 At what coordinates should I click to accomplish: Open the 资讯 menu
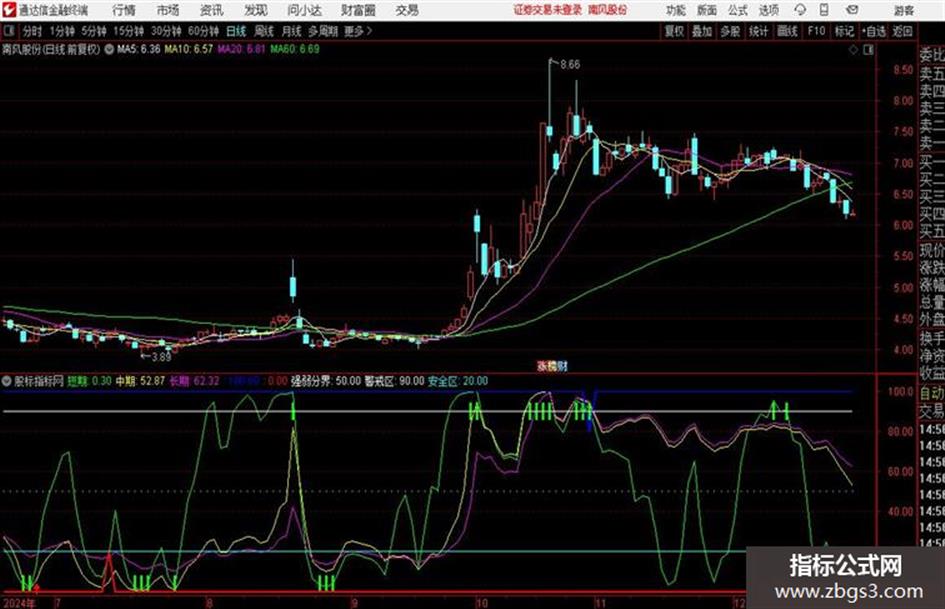(x=212, y=10)
